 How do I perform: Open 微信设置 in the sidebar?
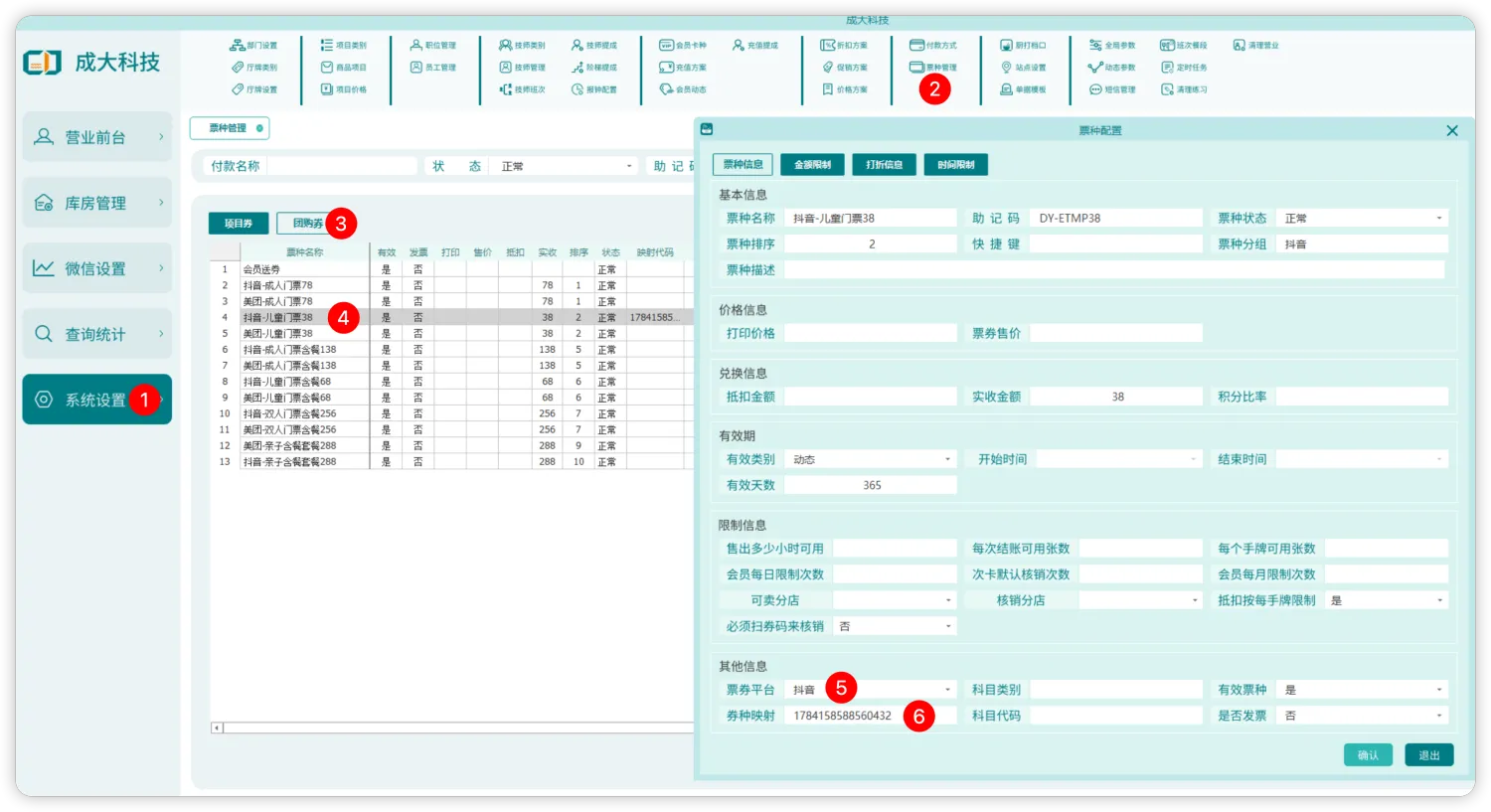point(97,268)
